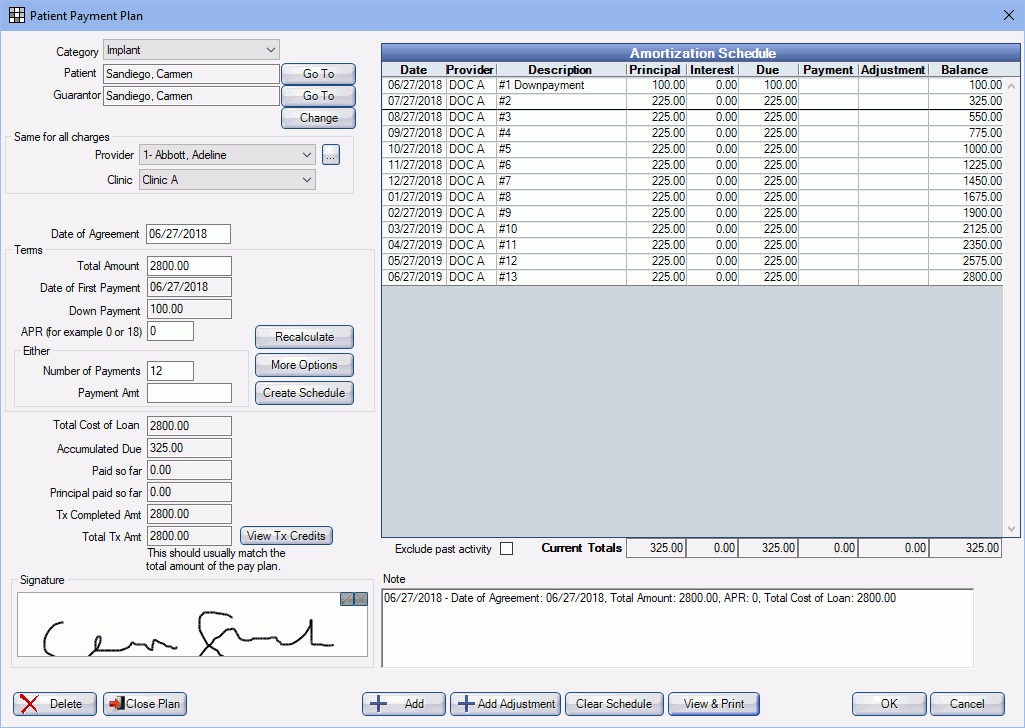
Task: Click the empty Payment Amt field
Action: tap(189, 393)
